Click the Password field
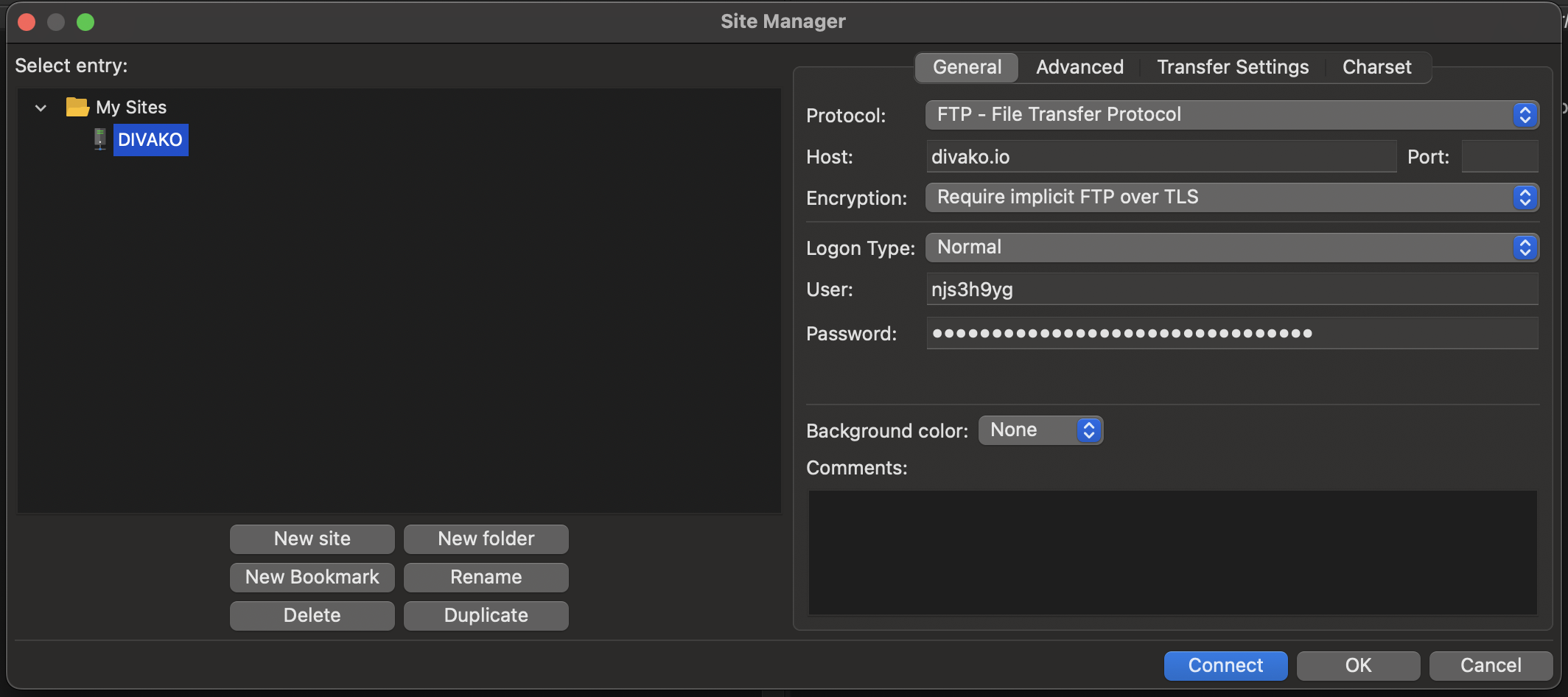This screenshot has width=1568, height=697. pyautogui.click(x=1232, y=333)
